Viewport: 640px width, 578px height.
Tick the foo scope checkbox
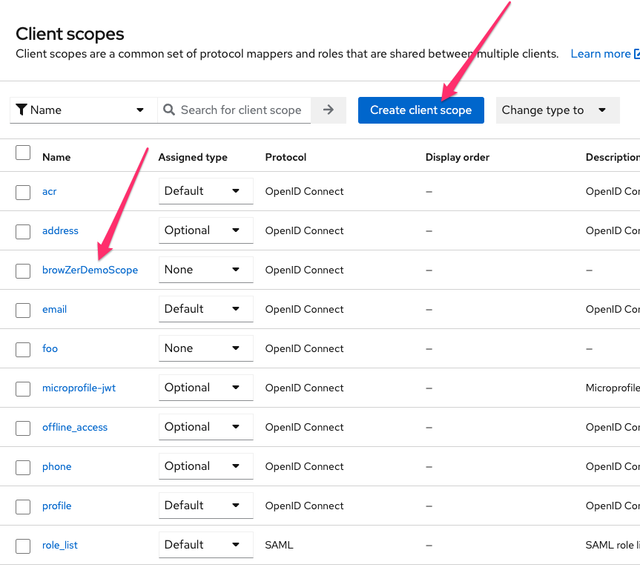[x=23, y=349]
